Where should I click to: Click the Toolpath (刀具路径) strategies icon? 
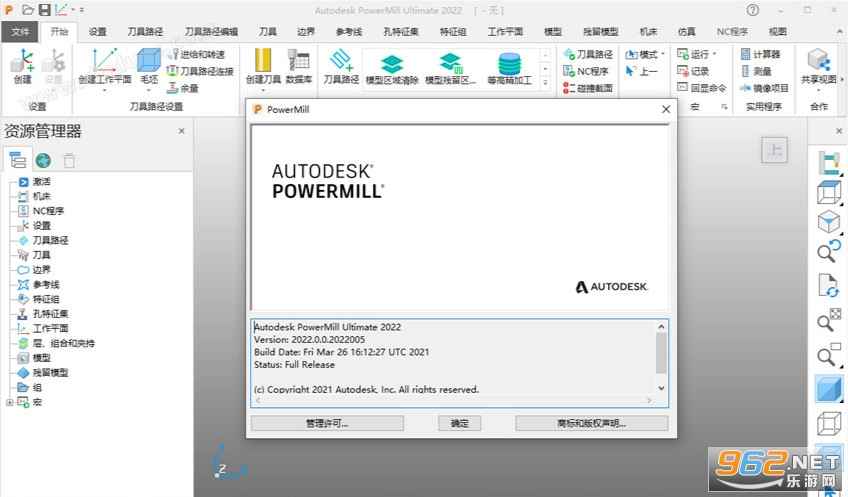click(x=341, y=67)
